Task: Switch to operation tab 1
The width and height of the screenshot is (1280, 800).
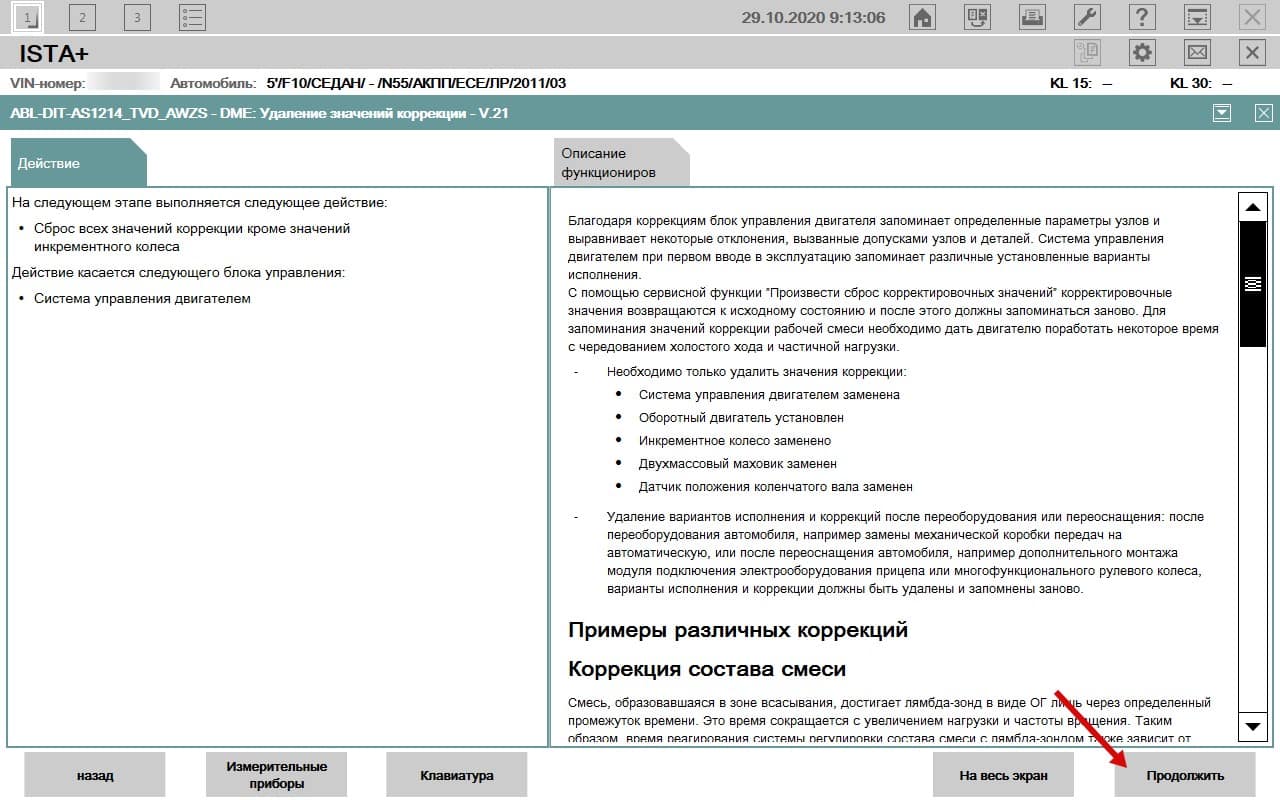Action: (27, 17)
